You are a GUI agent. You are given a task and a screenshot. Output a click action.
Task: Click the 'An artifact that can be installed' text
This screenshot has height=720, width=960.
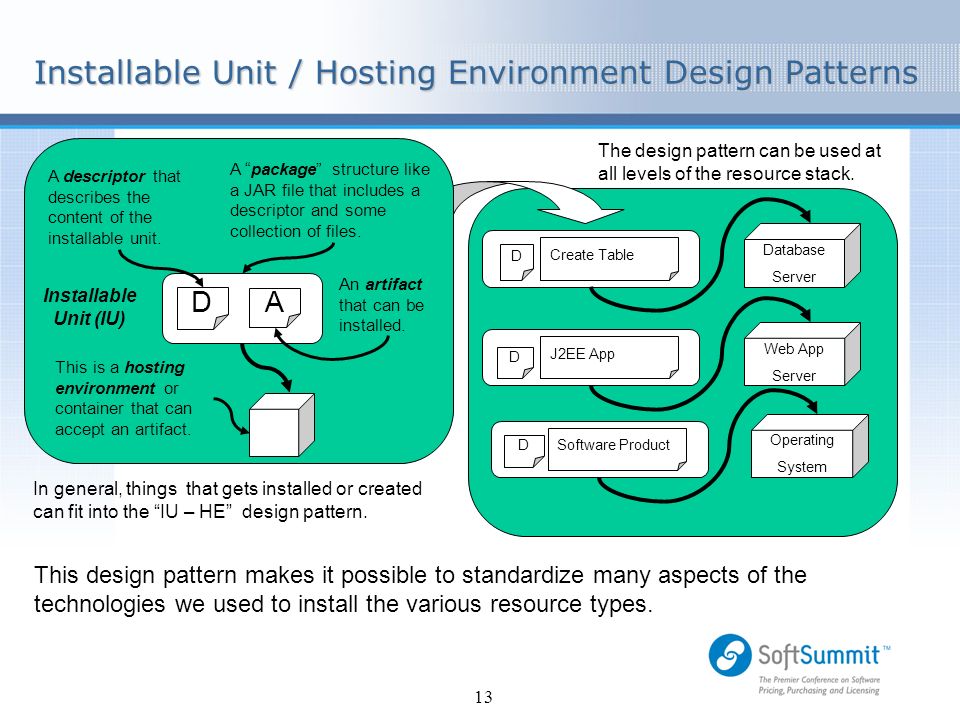point(381,305)
